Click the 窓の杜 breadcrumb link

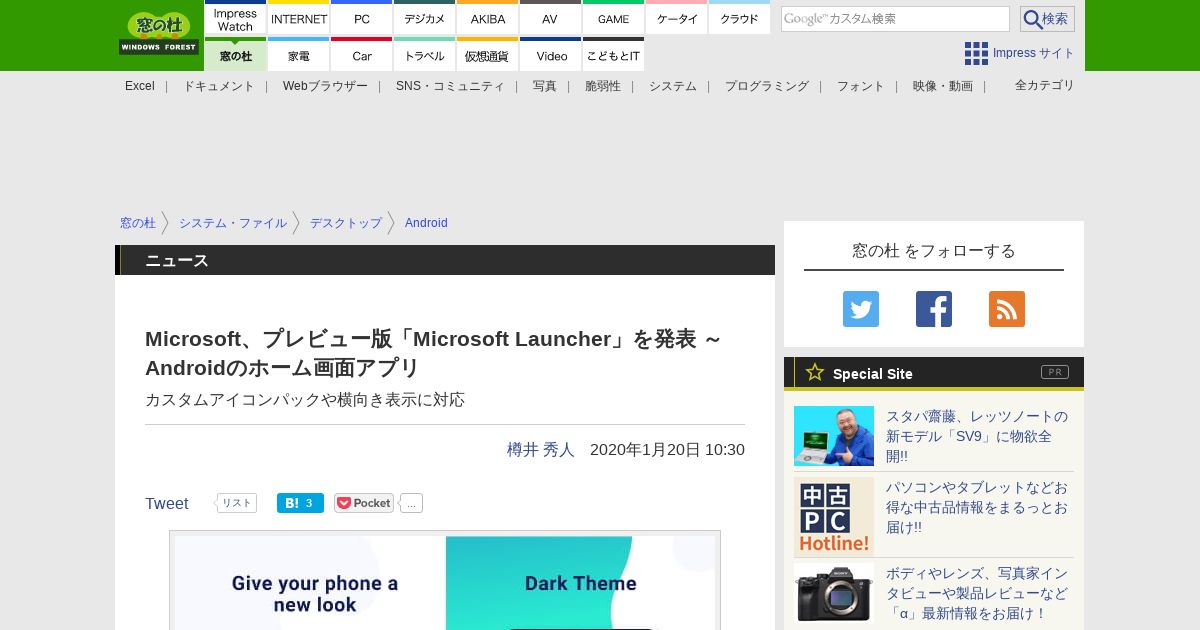coord(138,223)
